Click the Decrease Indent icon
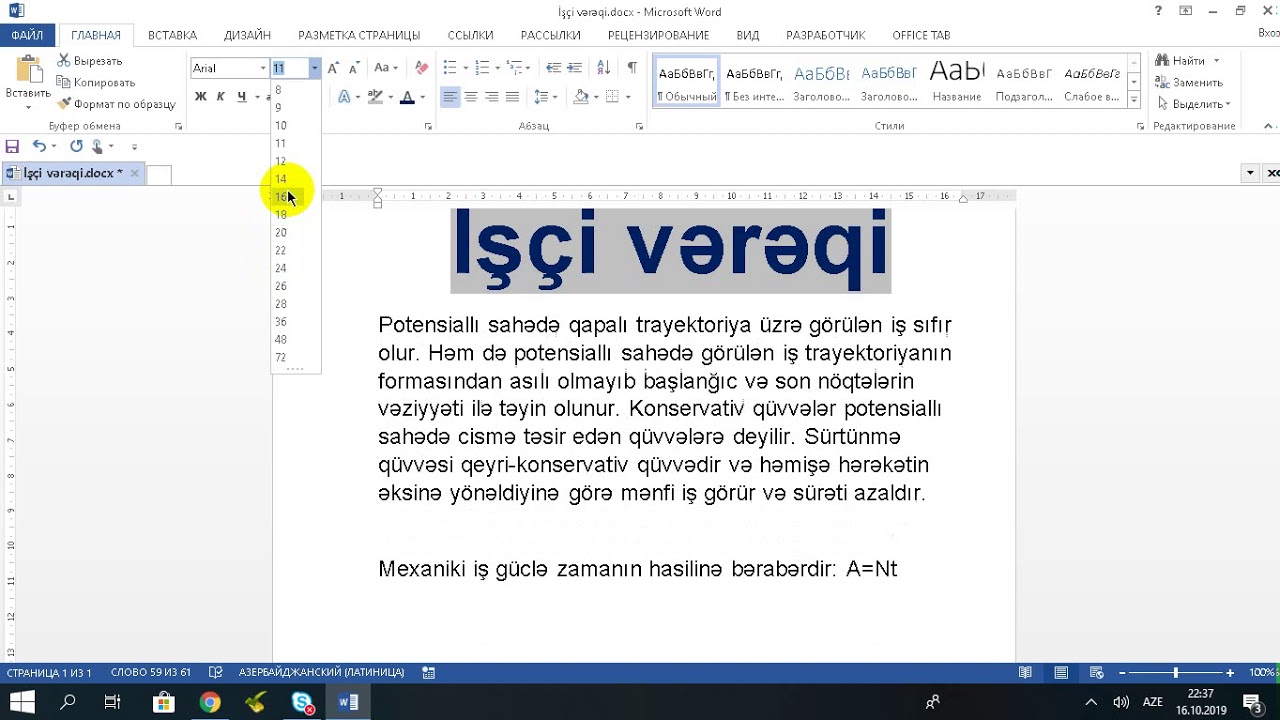This screenshot has height=720, width=1280. 553,68
